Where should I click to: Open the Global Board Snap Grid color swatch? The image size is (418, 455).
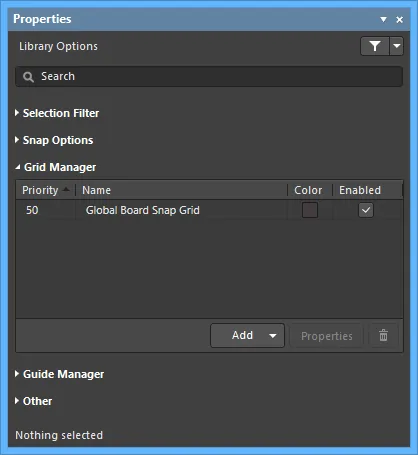coord(310,210)
